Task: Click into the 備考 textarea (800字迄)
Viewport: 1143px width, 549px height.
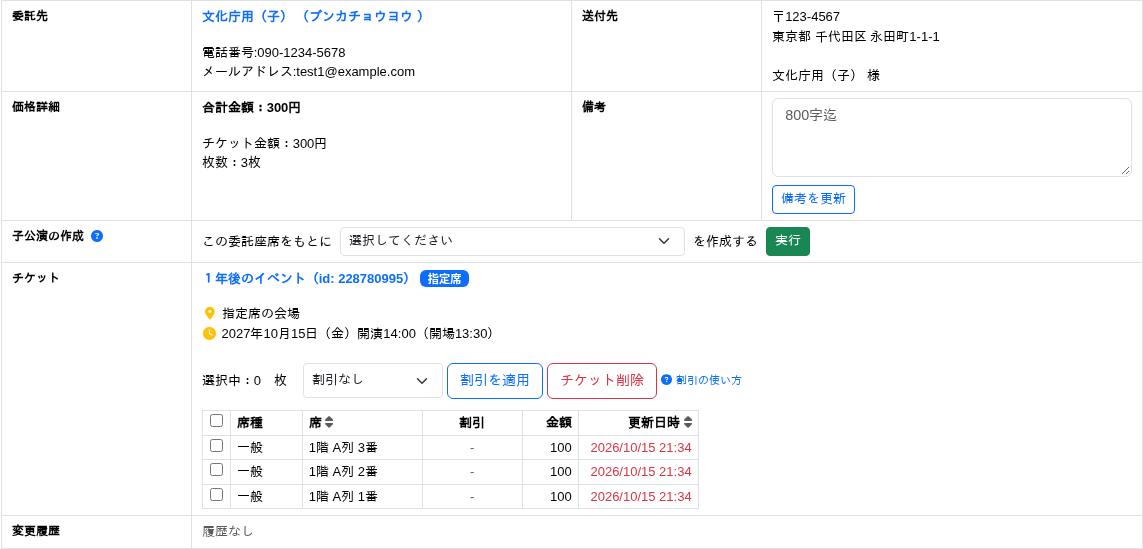Action: [952, 138]
